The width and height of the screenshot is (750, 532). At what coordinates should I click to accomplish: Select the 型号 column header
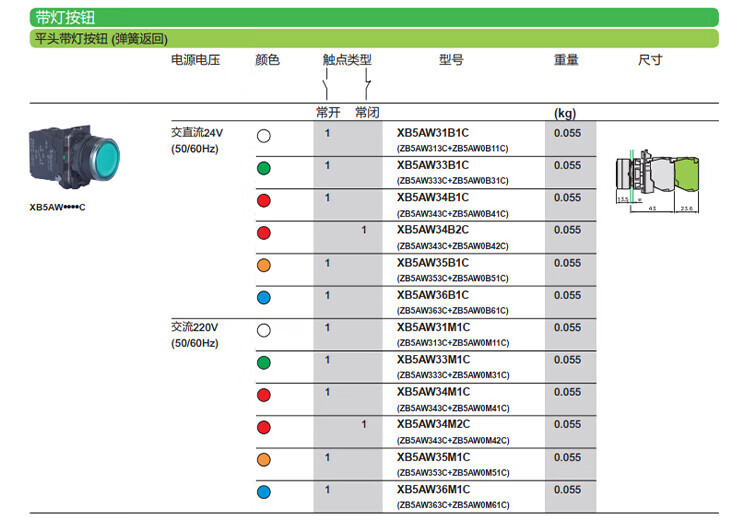pyautogui.click(x=451, y=60)
